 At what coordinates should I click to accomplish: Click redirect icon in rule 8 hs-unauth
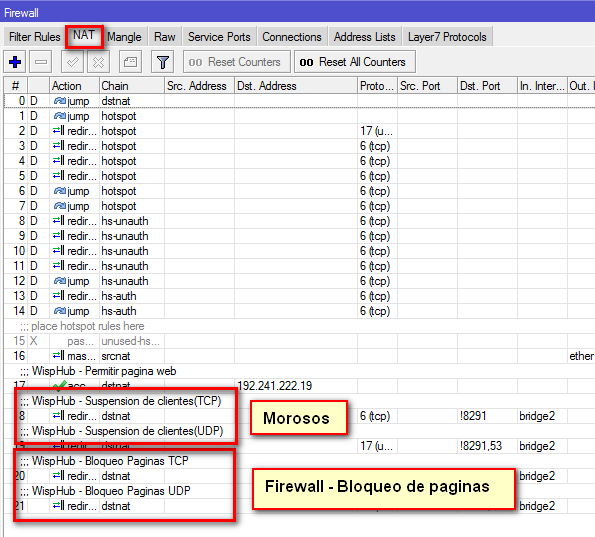click(x=58, y=221)
